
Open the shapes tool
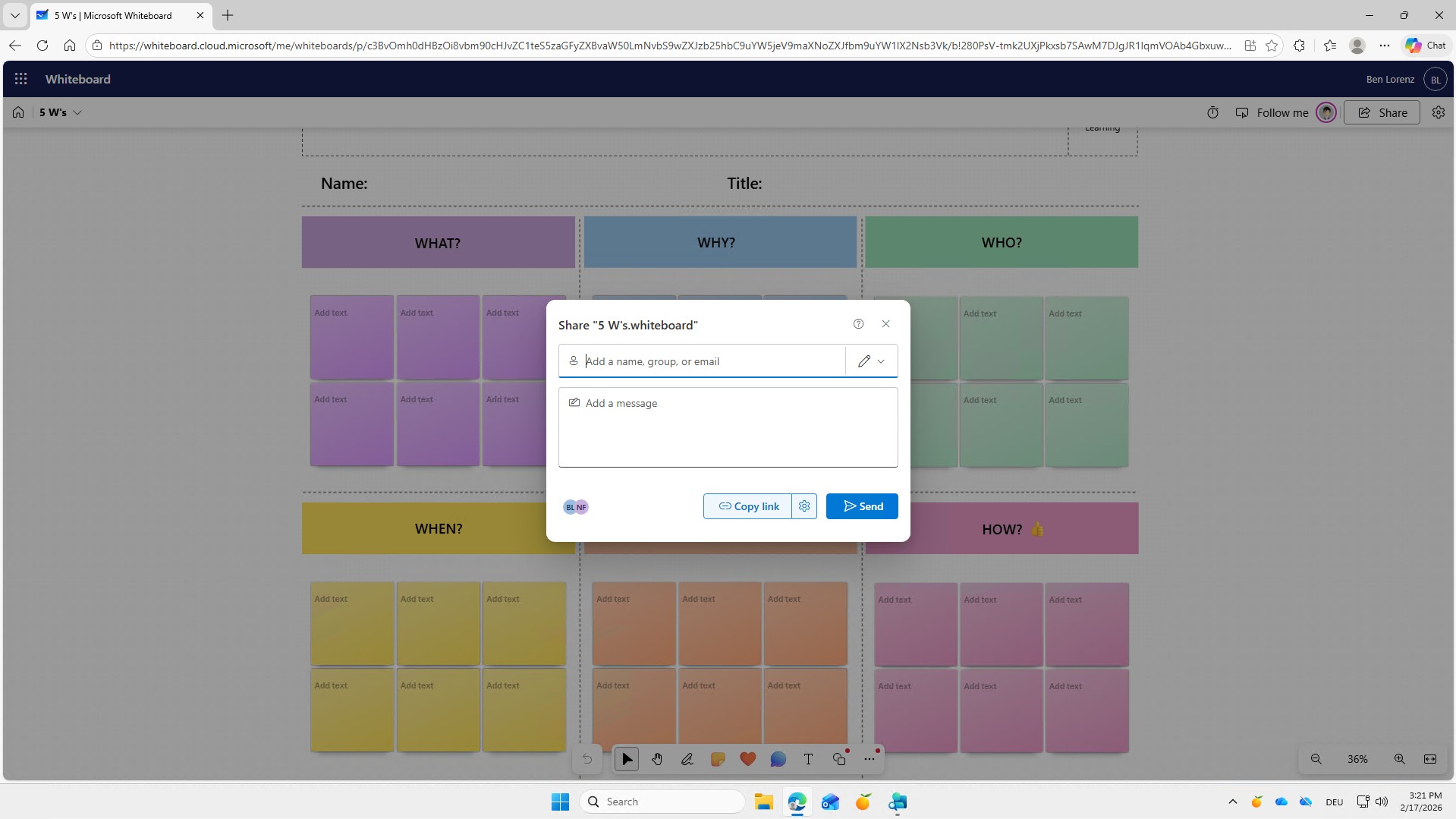[x=839, y=759]
